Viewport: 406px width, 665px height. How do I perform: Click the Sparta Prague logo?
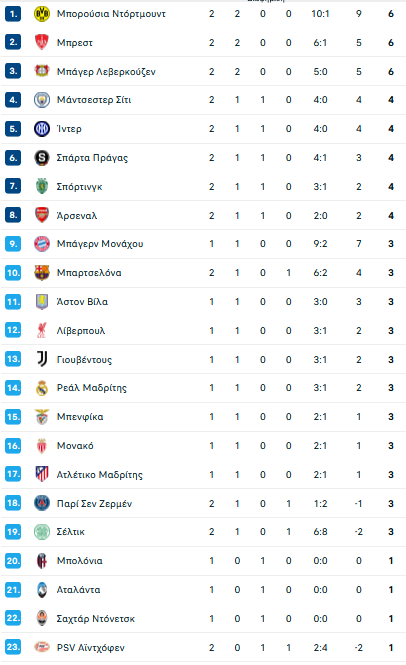coord(42,158)
